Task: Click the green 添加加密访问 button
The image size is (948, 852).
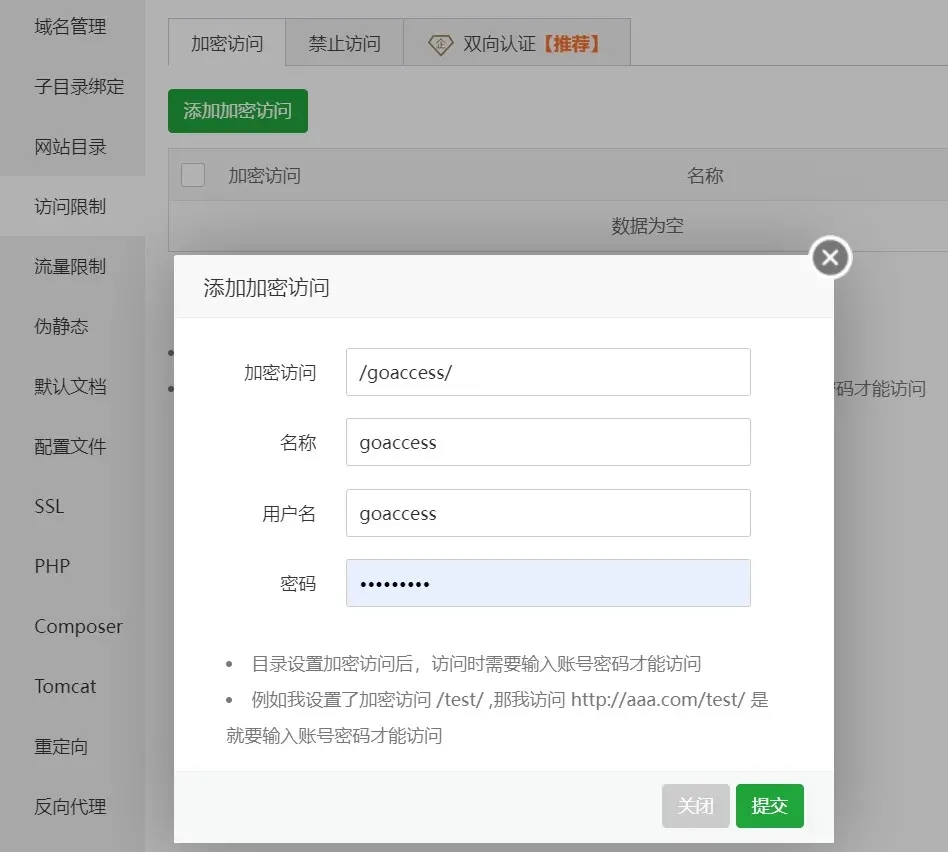Action: pos(237,111)
